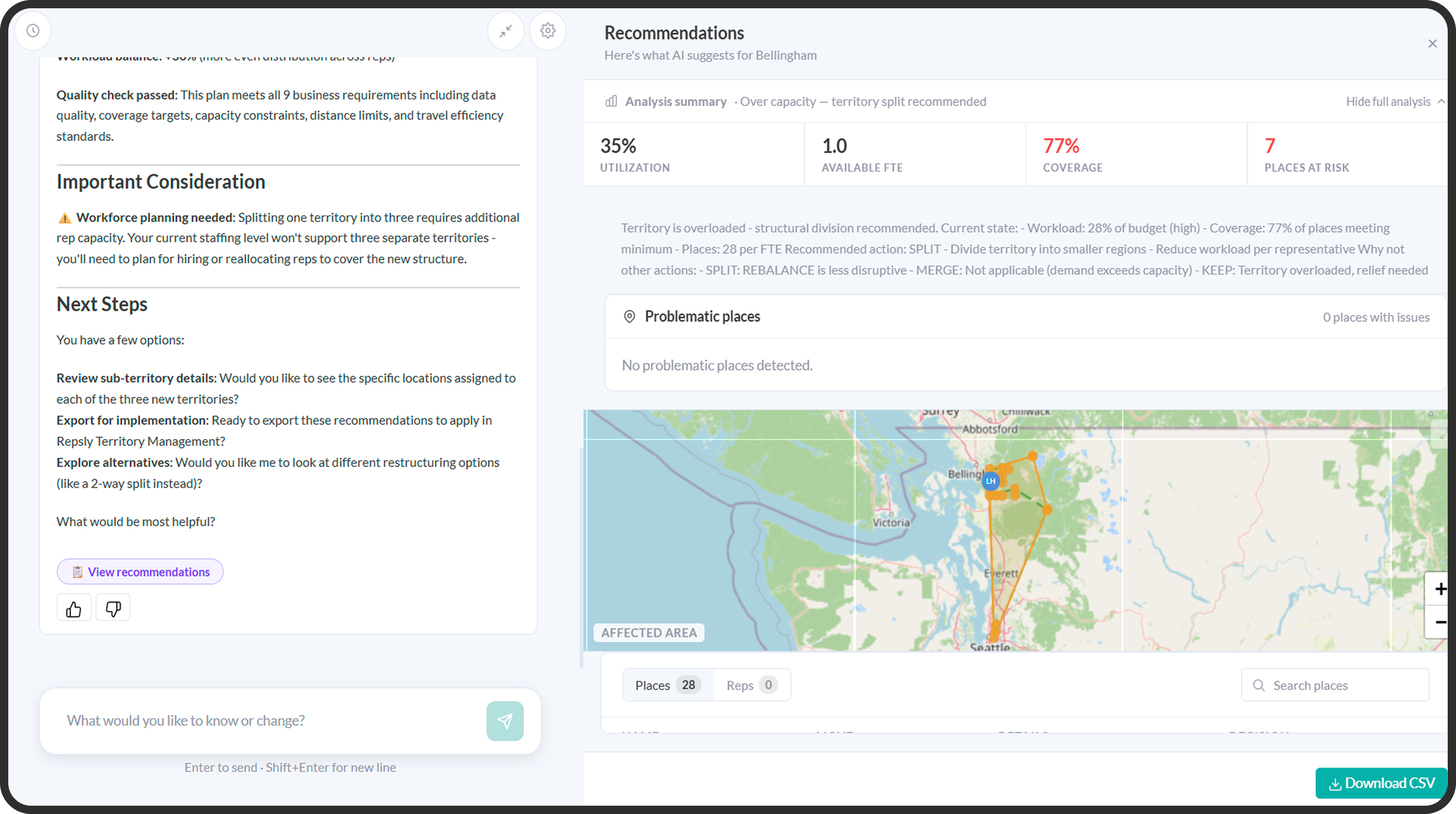Give thumbs up feedback on the response

(x=74, y=608)
